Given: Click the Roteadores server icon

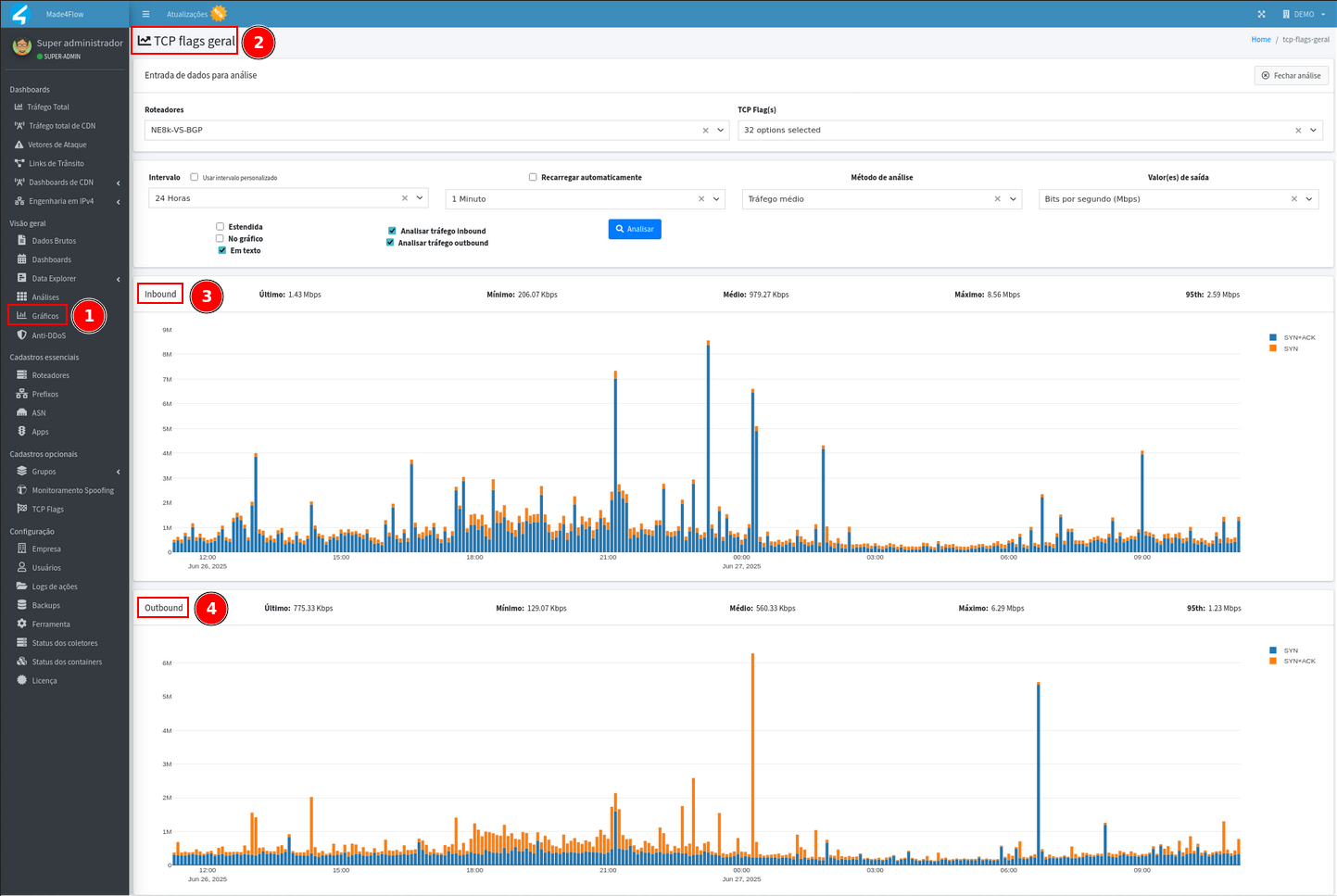Looking at the screenshot, I should [22, 375].
